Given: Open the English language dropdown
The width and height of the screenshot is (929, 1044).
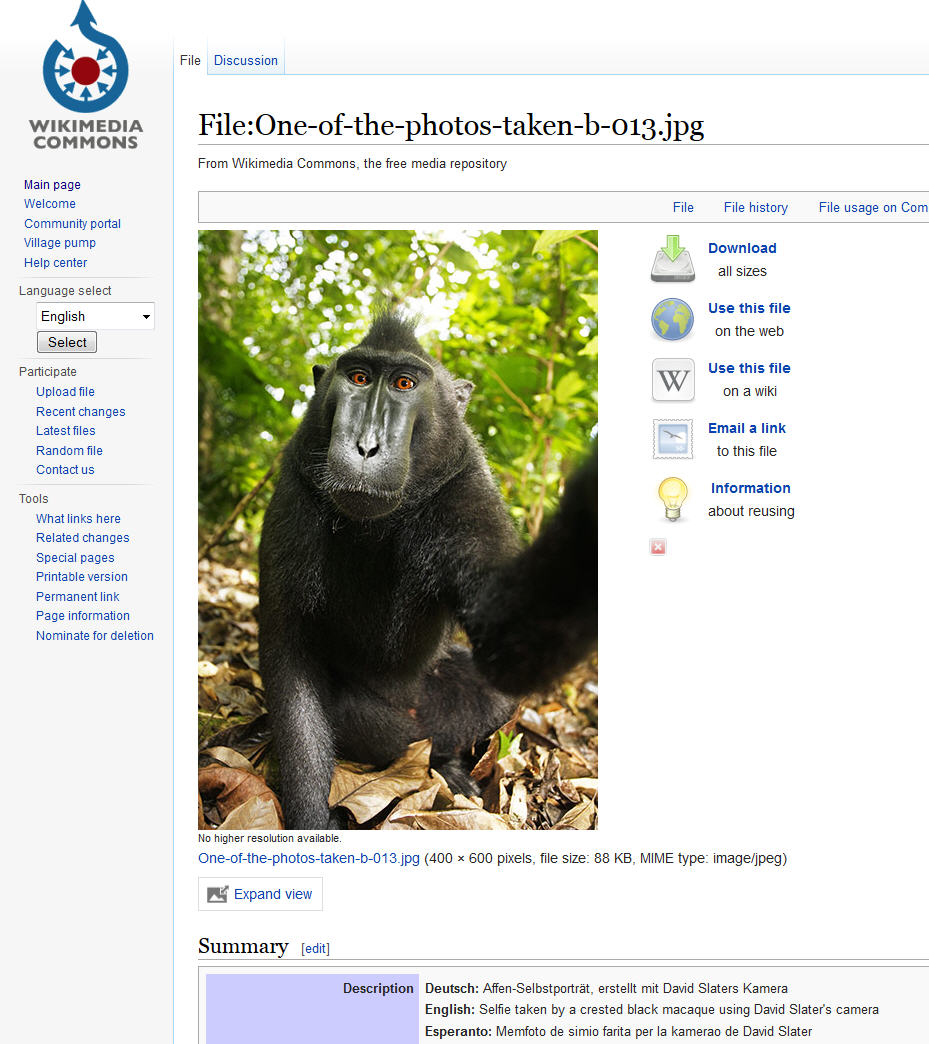Looking at the screenshot, I should coord(95,316).
